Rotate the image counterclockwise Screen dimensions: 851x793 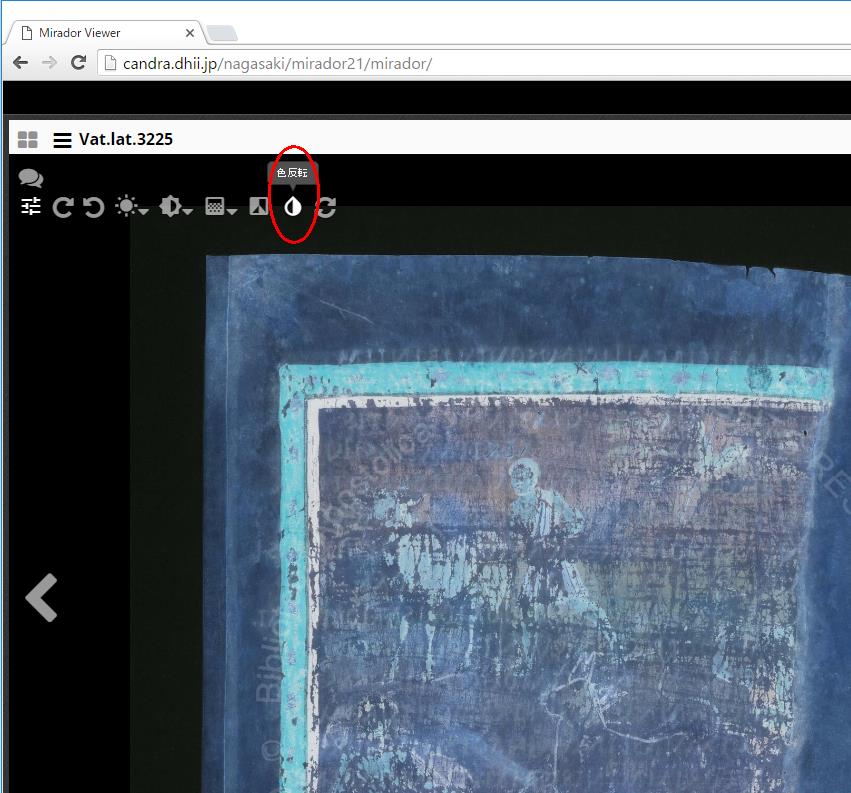(93, 207)
